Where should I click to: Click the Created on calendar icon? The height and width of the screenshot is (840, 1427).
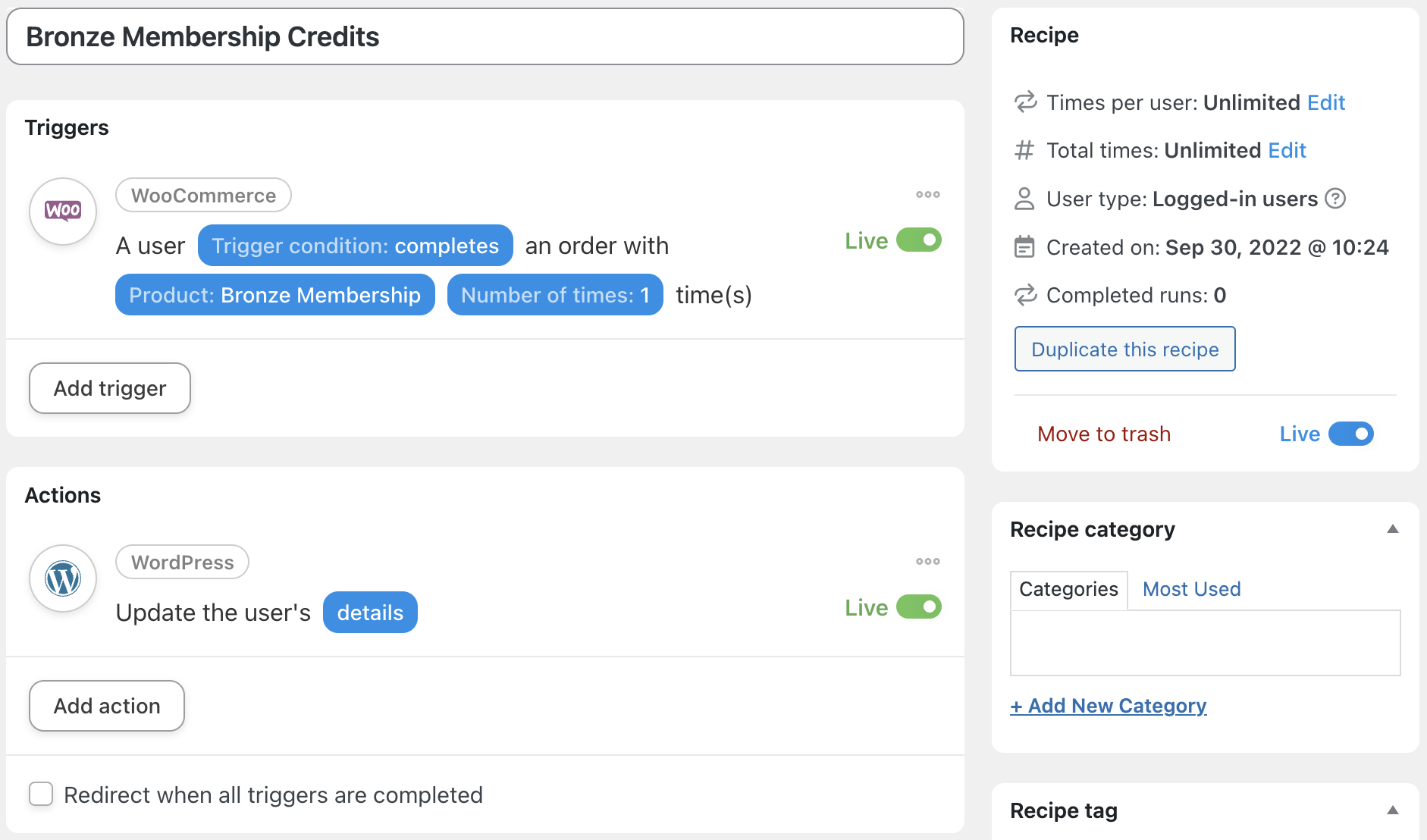coord(1024,247)
